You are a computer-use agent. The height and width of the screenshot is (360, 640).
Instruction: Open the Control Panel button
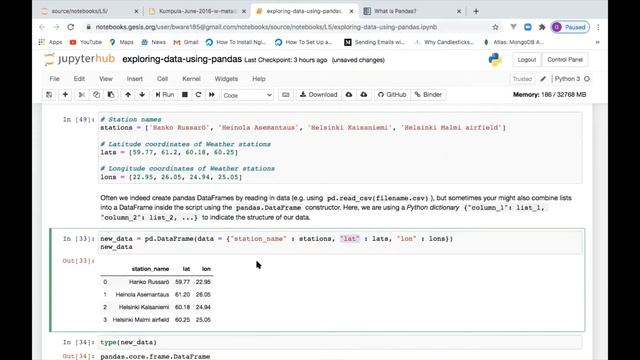[x=565, y=60]
